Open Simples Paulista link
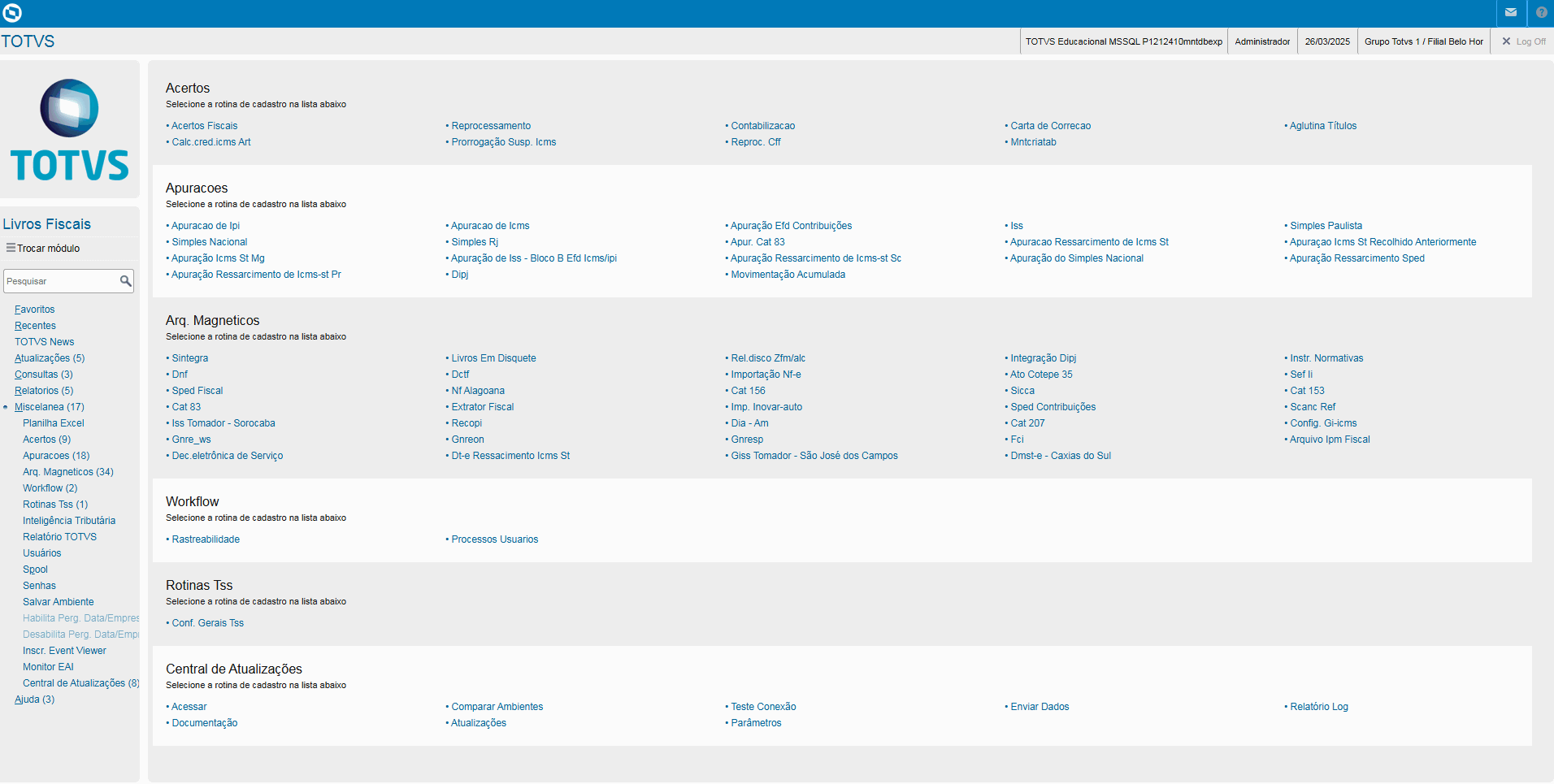The image size is (1554, 784). 1326,226
